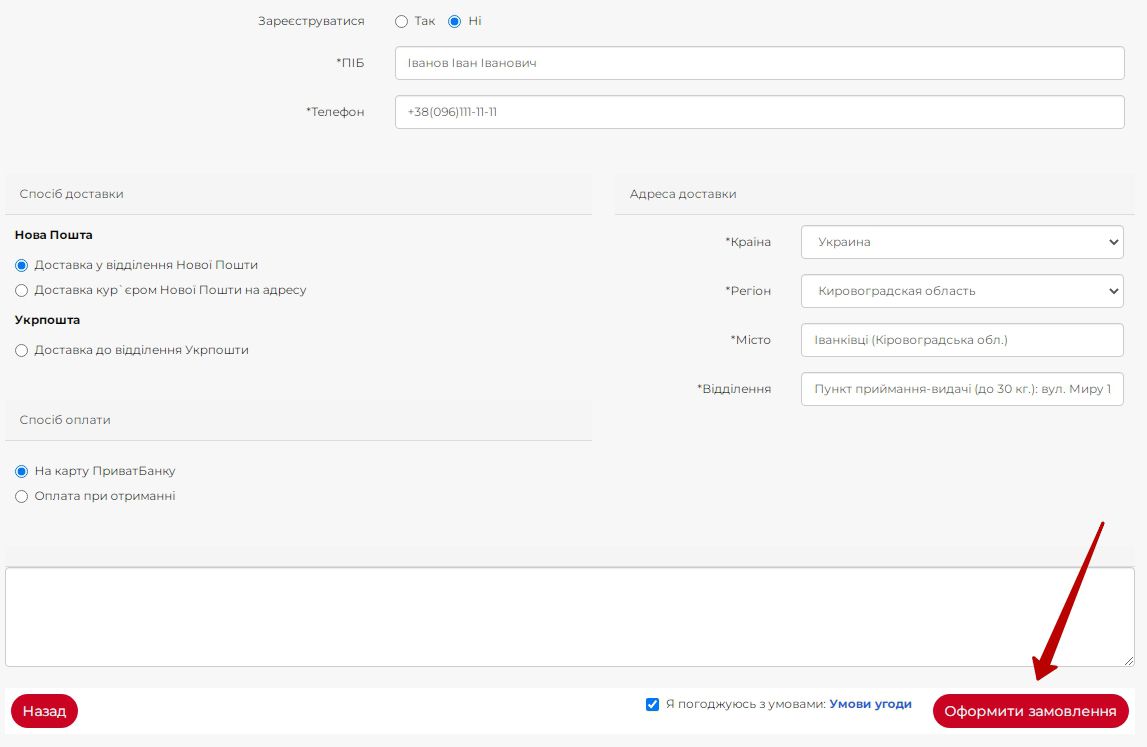The image size is (1147, 747).
Task: Choose Доставка у відділення Нової Пошти
Action: [x=22, y=266]
